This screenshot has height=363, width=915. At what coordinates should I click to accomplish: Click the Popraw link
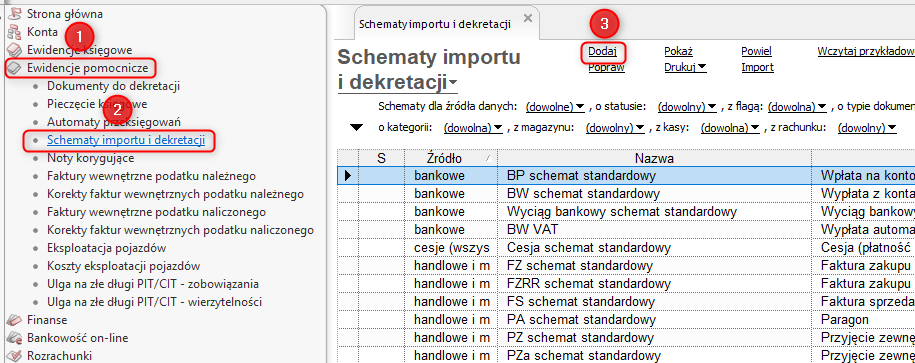pos(606,67)
